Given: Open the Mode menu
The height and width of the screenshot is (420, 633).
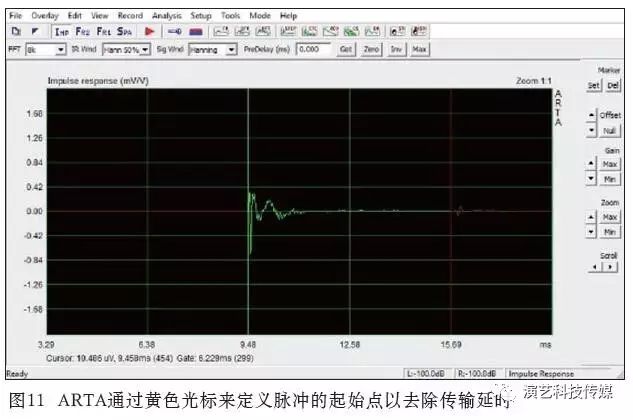Looking at the screenshot, I should (x=260, y=16).
